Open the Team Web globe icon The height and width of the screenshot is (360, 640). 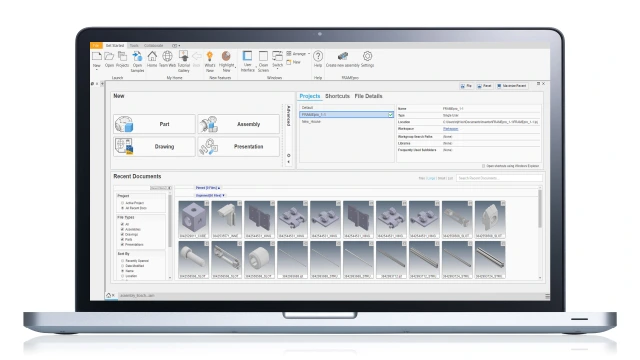click(x=167, y=56)
